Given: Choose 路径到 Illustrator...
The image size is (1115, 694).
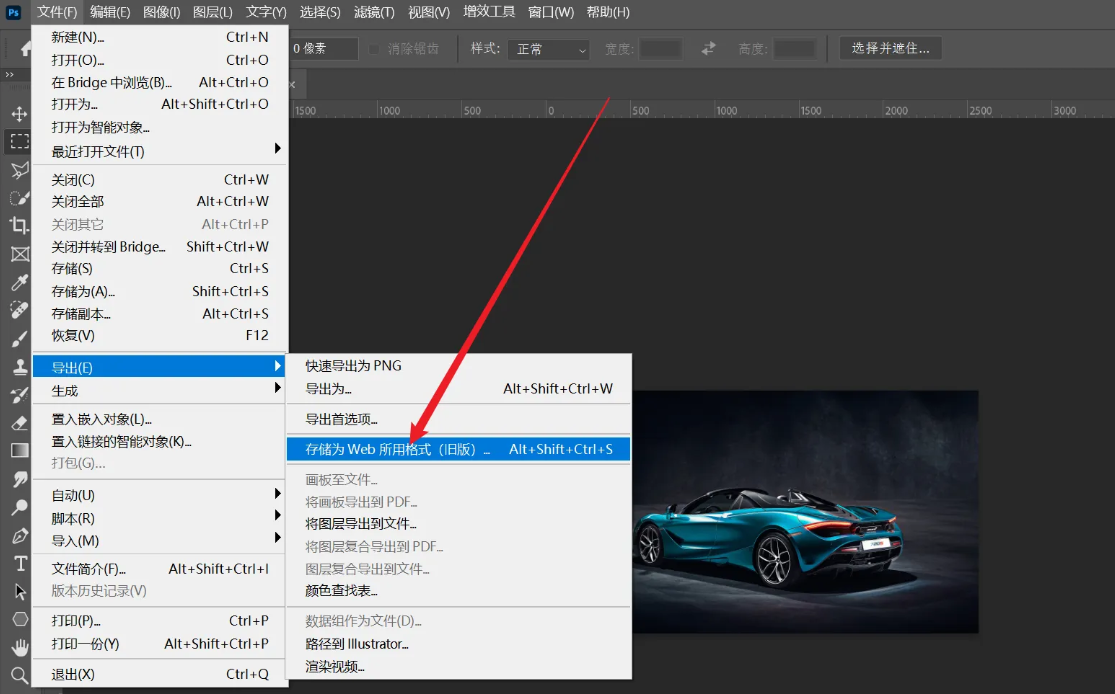Looking at the screenshot, I should [459, 644].
